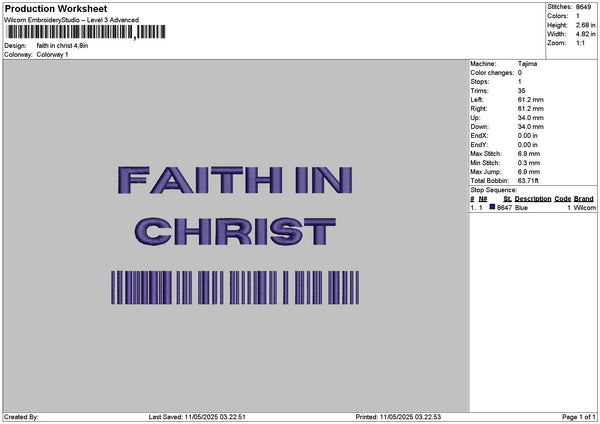Click the Left value 61.2 mm

click(530, 100)
